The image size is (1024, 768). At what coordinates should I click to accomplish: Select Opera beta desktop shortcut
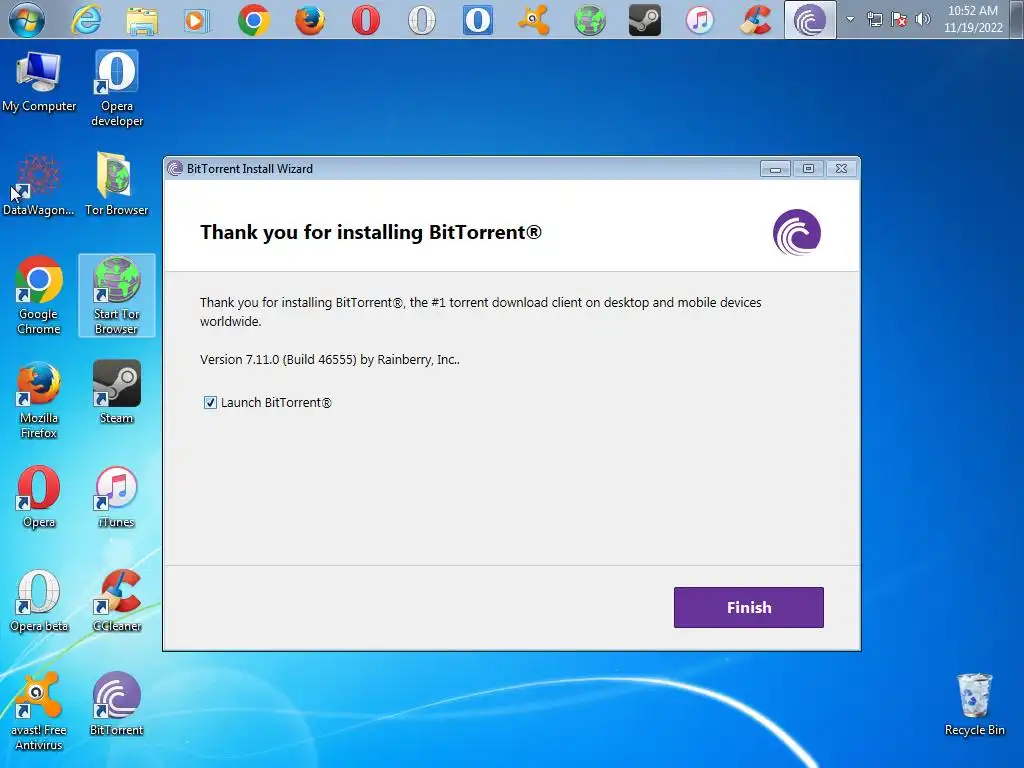pyautogui.click(x=39, y=601)
